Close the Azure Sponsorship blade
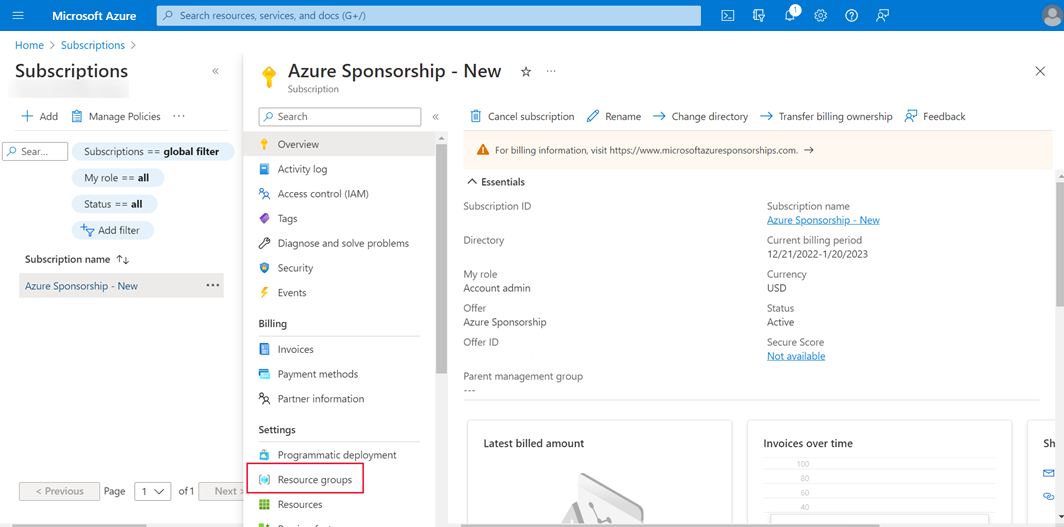Viewport: 1064px width, 527px height. (1040, 71)
